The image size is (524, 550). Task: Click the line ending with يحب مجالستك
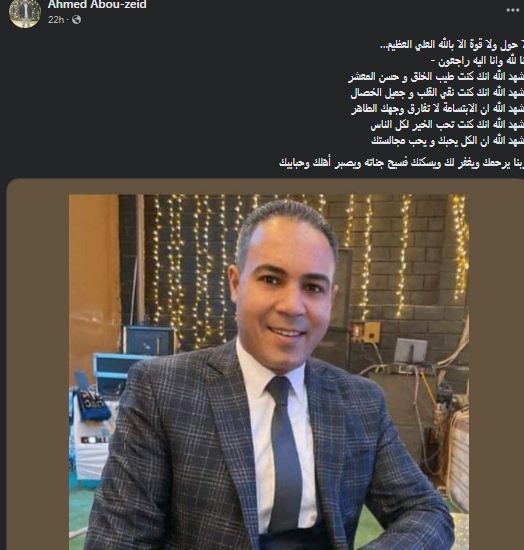[x=447, y=140]
